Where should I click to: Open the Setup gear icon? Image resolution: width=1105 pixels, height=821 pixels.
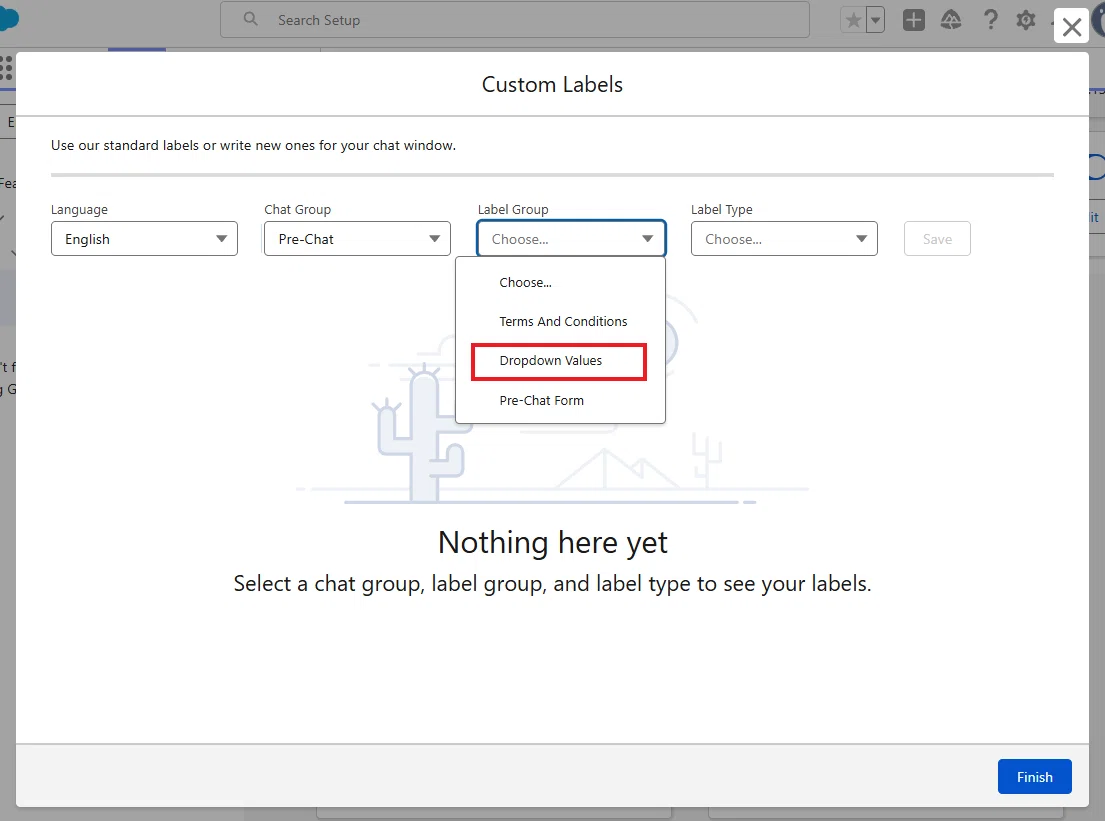[1025, 20]
